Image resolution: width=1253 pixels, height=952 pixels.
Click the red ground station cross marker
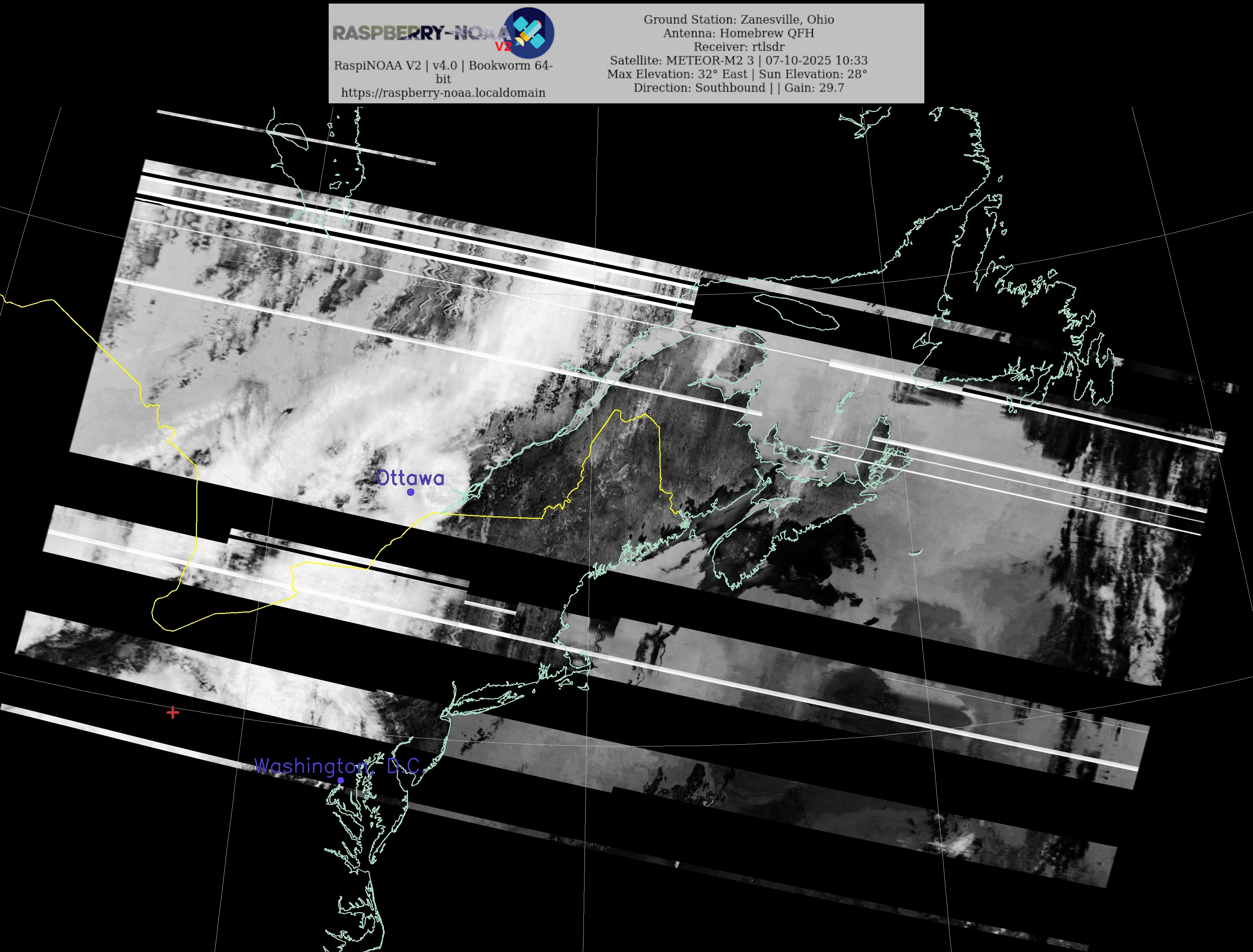pos(173,712)
